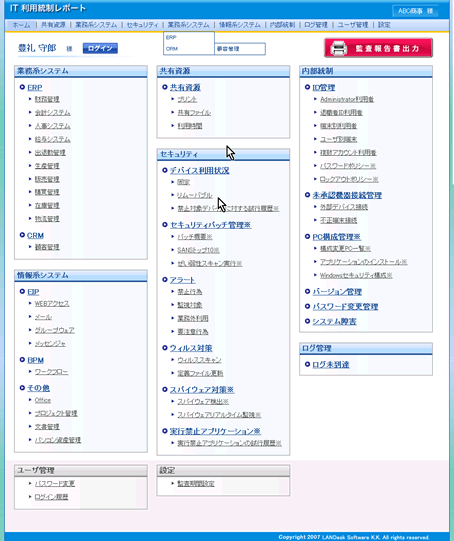Open the 生産管理 link
The width and height of the screenshot is (454, 541).
pyautogui.click(x=47, y=166)
